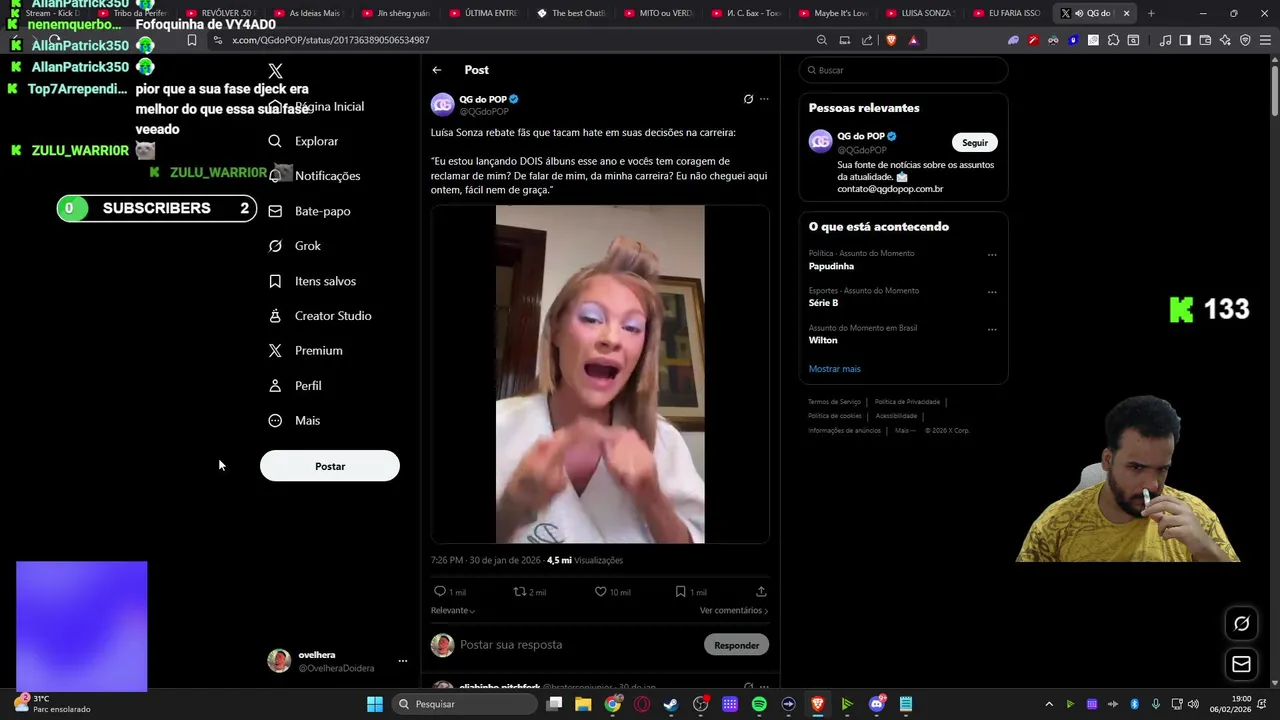Open a new browser tab
Screen dimensions: 1280x720
click(1151, 13)
